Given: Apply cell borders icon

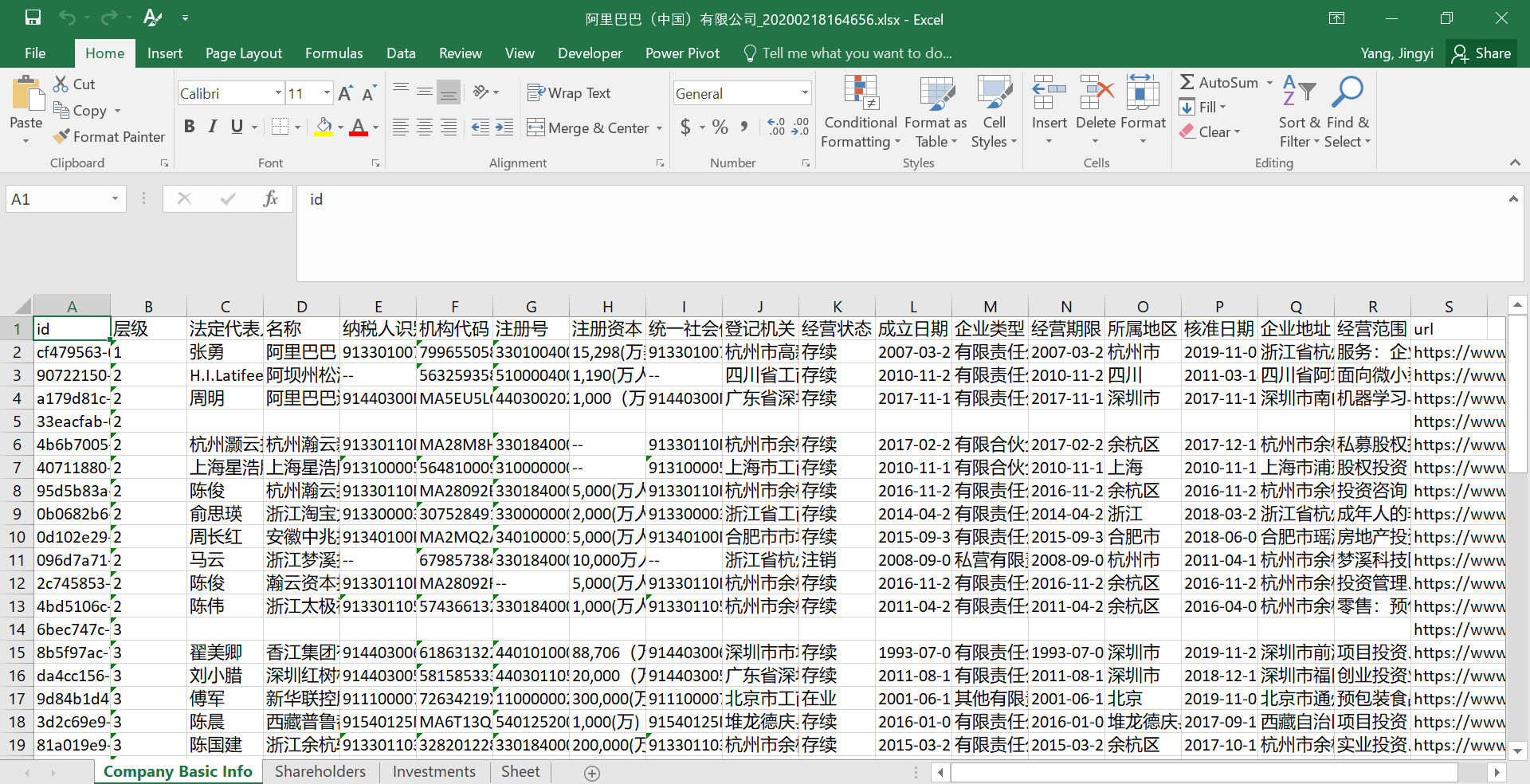Looking at the screenshot, I should click(280, 127).
